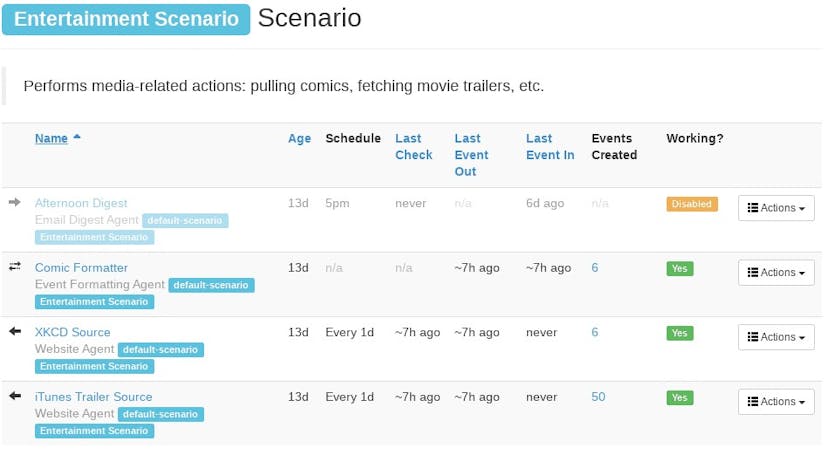Click left arrow icon beside iTunes Trailer Source

(x=15, y=396)
